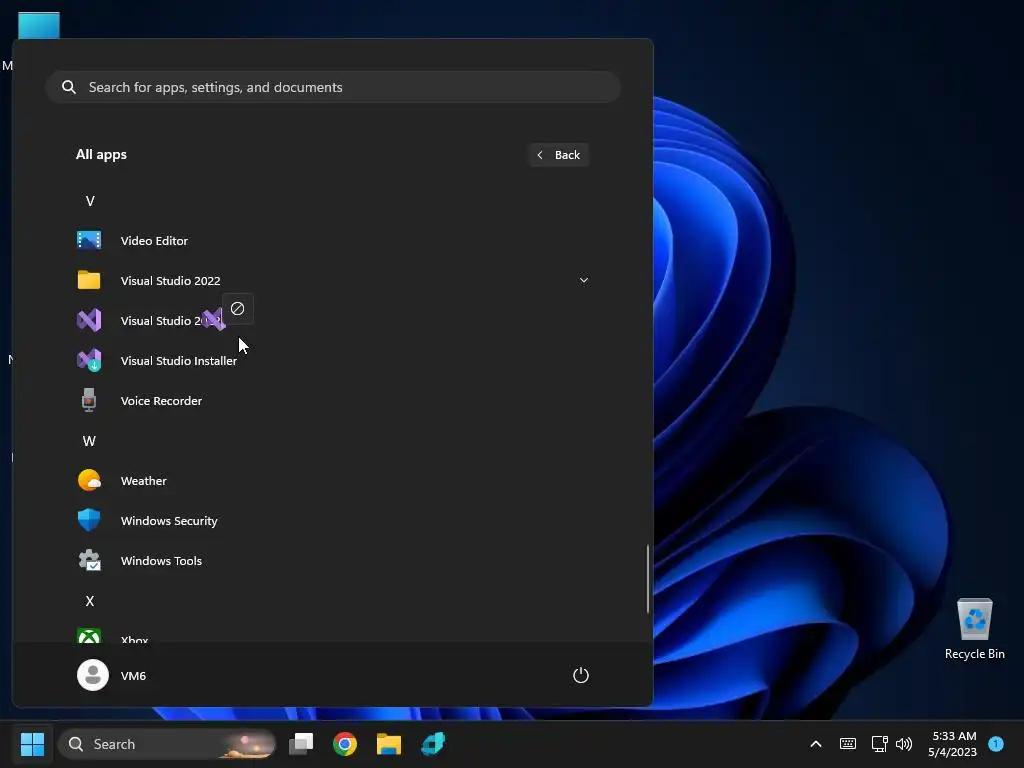The width and height of the screenshot is (1024, 768).
Task: Launch Google Chrome from taskbar
Action: [345, 744]
